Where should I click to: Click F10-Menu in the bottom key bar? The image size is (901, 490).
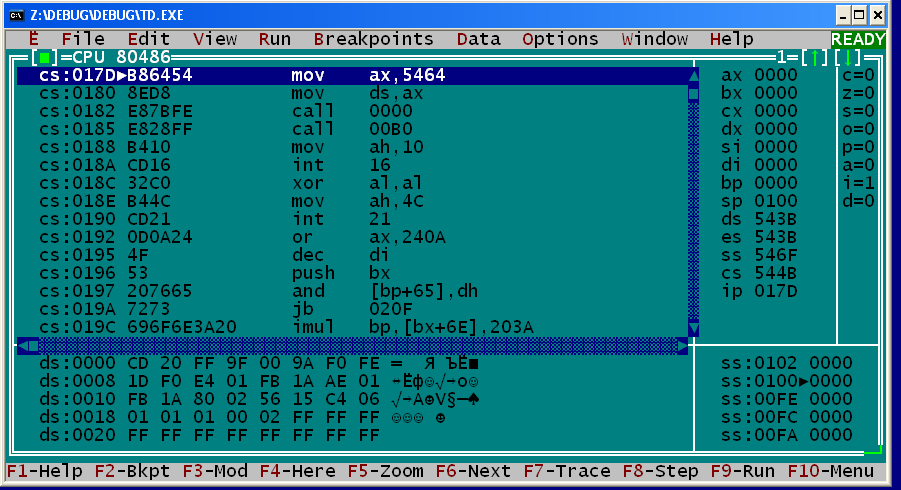point(831,472)
